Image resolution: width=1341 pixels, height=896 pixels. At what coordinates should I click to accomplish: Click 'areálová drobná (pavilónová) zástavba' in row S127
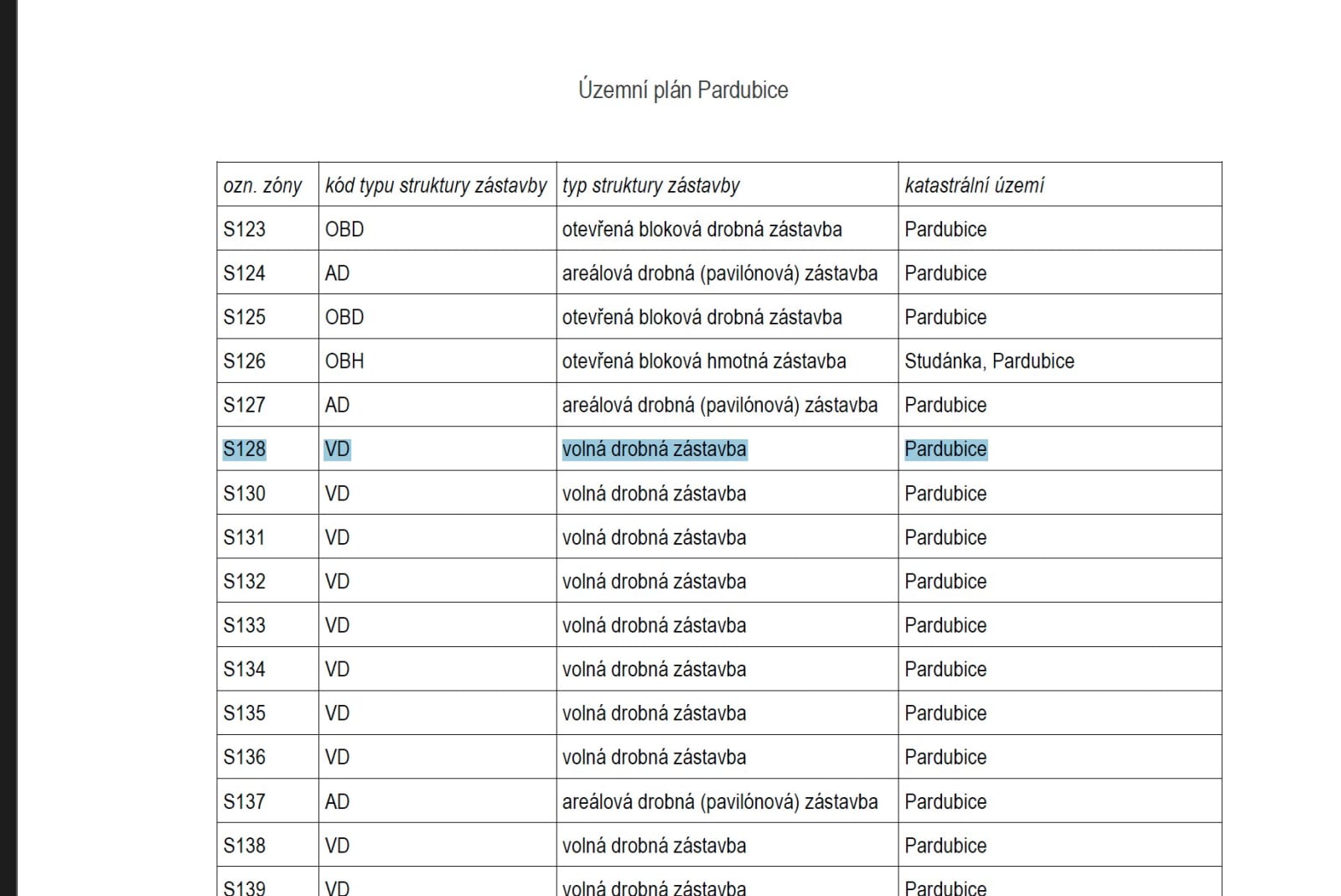click(720, 405)
